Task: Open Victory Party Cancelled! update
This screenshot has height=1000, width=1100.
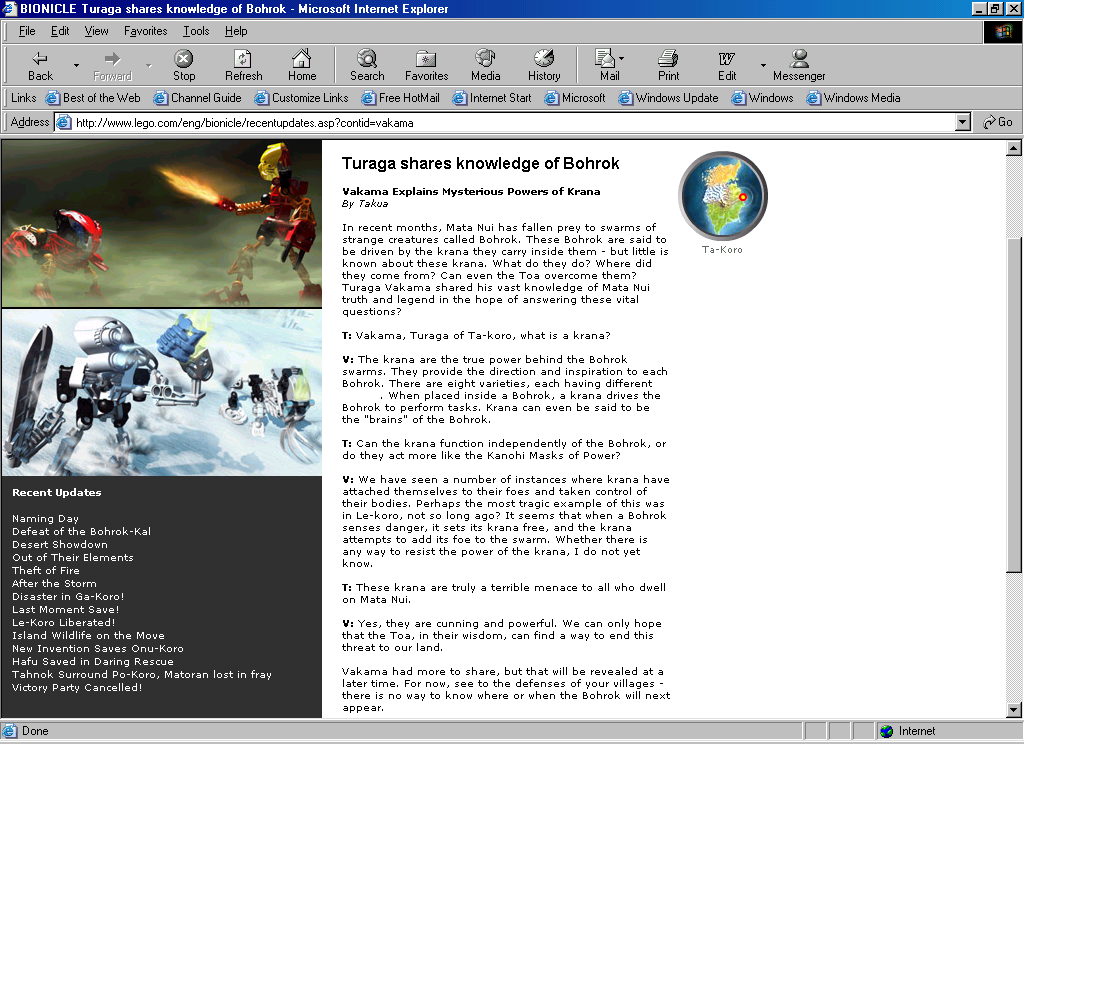Action: pyautogui.click(x=77, y=687)
